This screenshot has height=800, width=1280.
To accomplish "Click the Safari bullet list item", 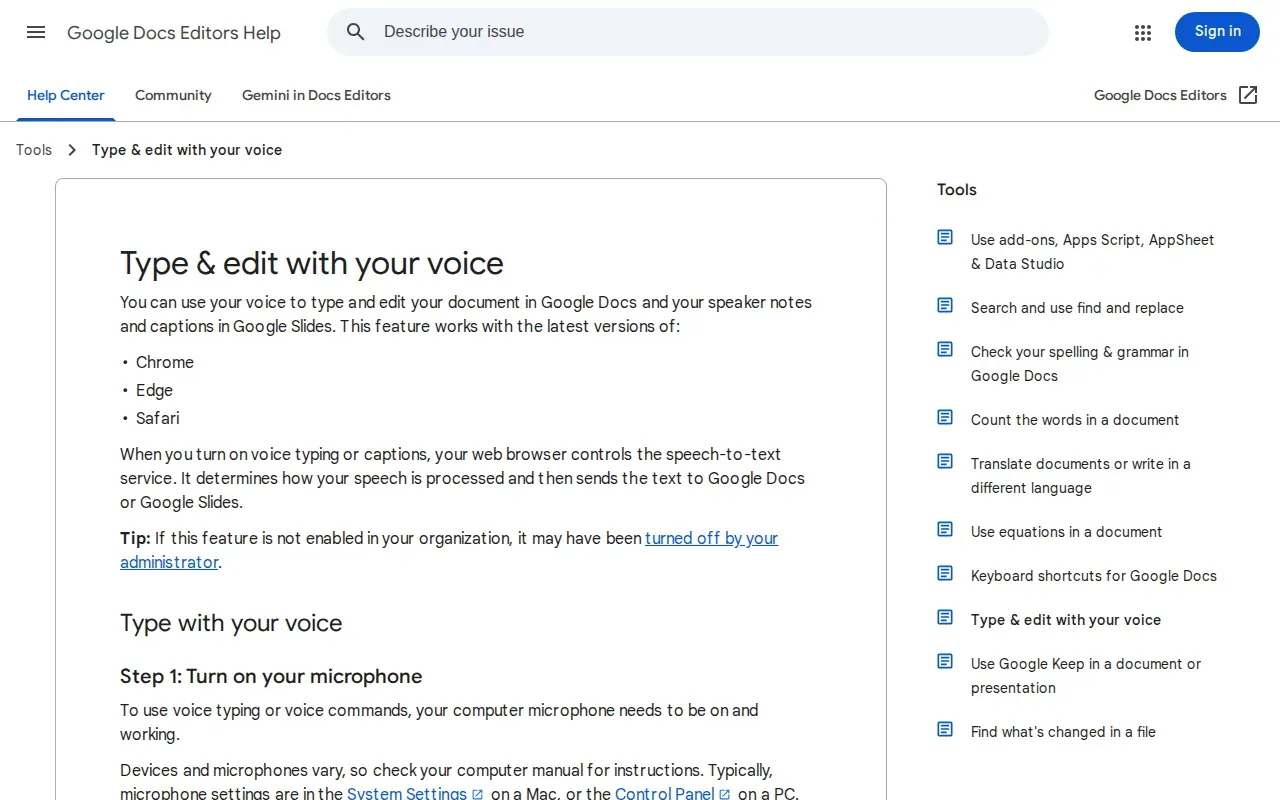I will coord(158,418).
